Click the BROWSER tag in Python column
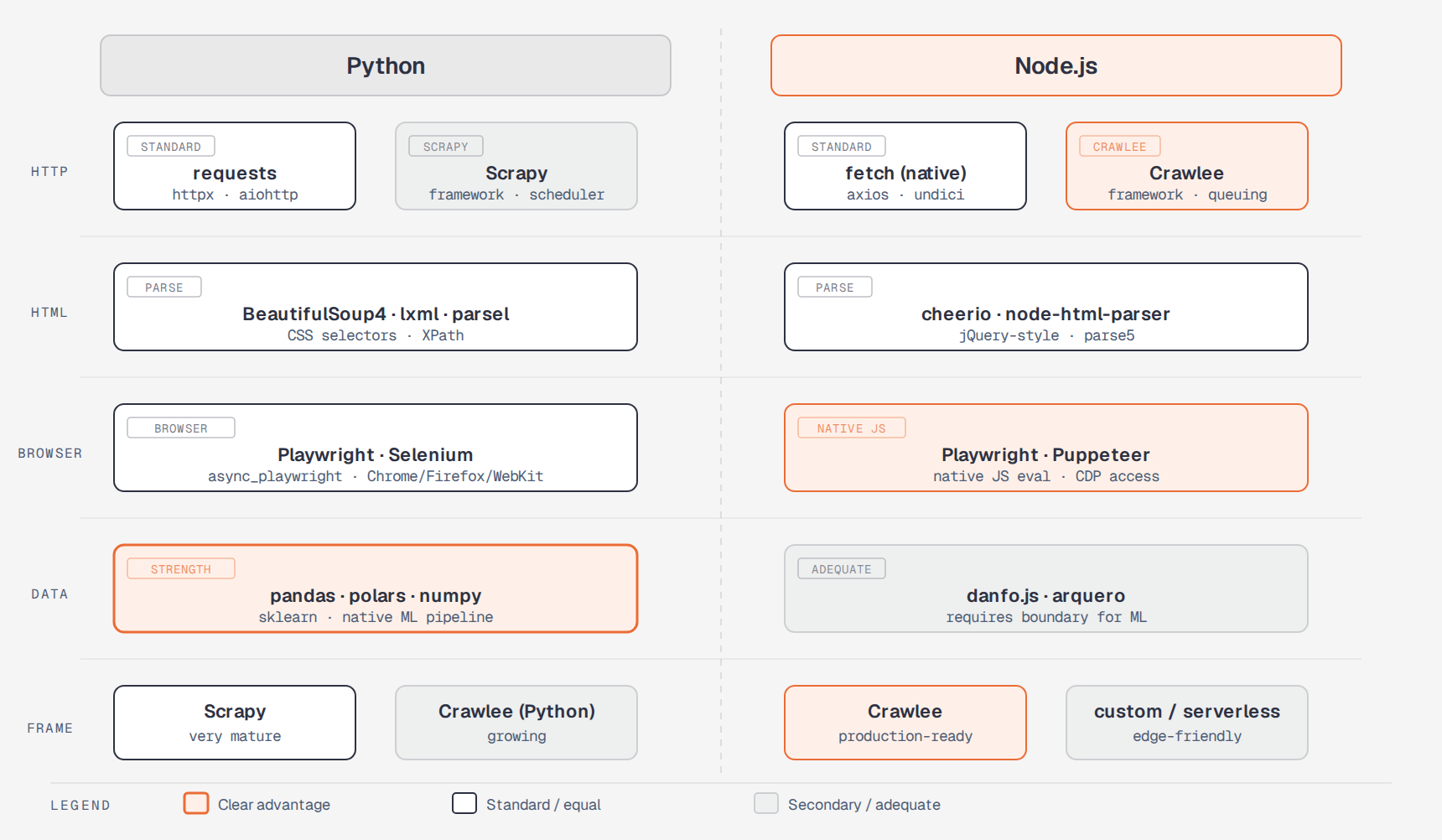This screenshot has height=840, width=1442. [x=181, y=428]
